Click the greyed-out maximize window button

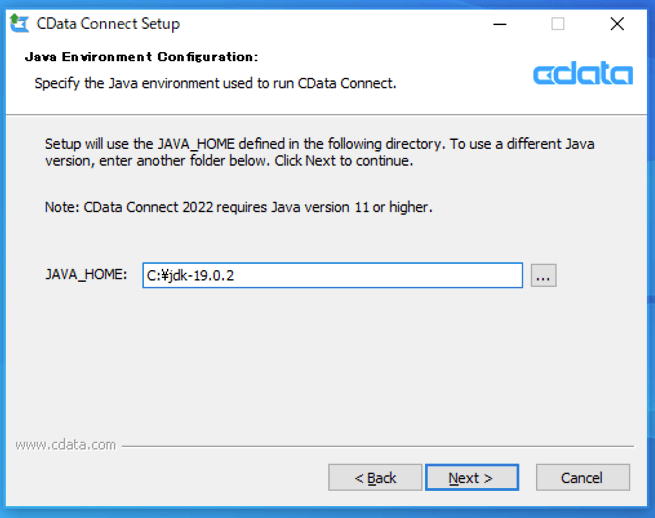click(558, 24)
